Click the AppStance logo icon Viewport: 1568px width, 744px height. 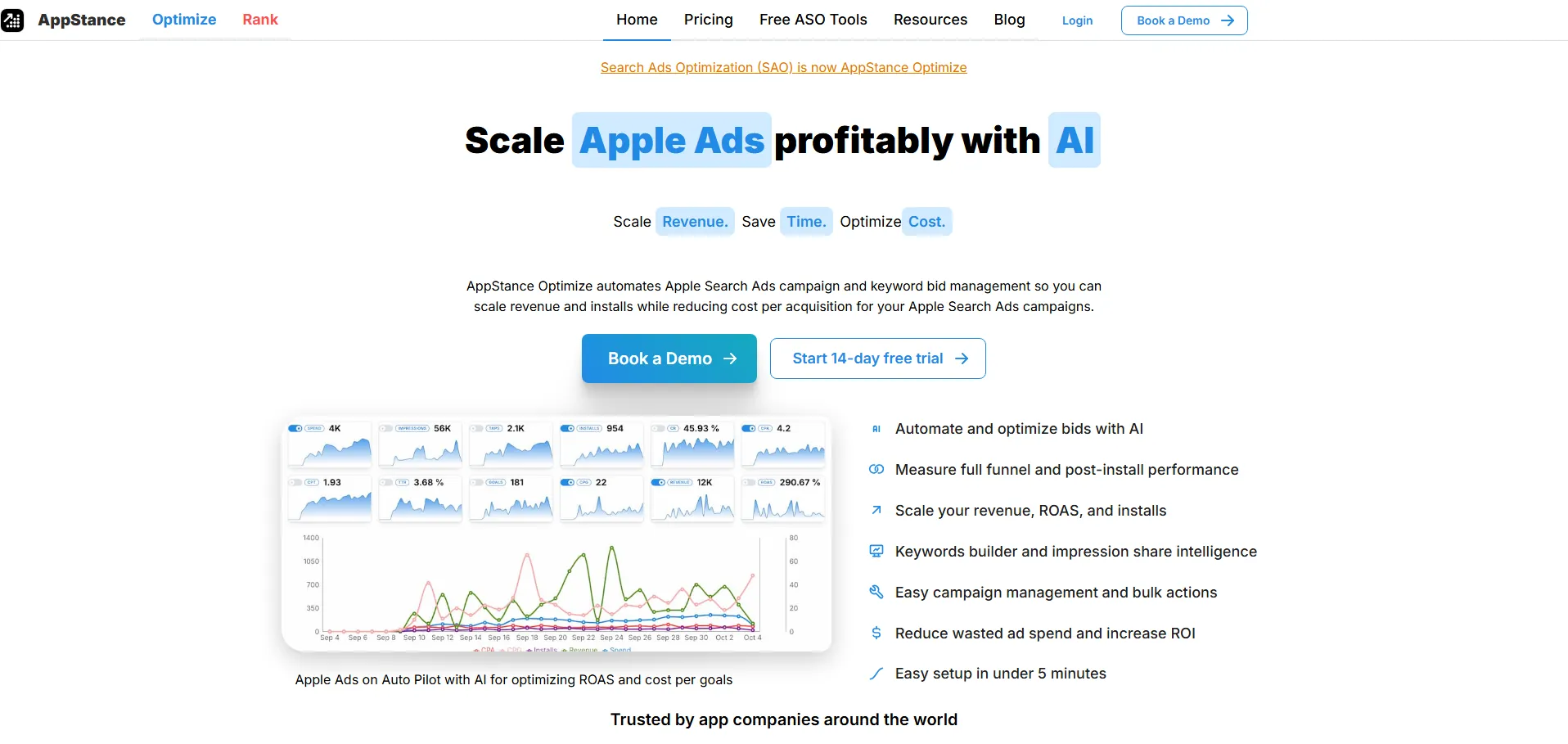pos(13,20)
